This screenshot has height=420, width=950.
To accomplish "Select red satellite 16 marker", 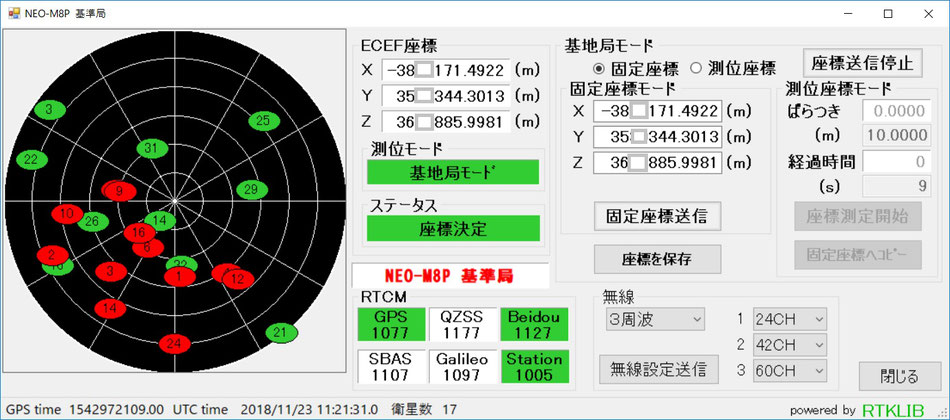I will click(139, 232).
